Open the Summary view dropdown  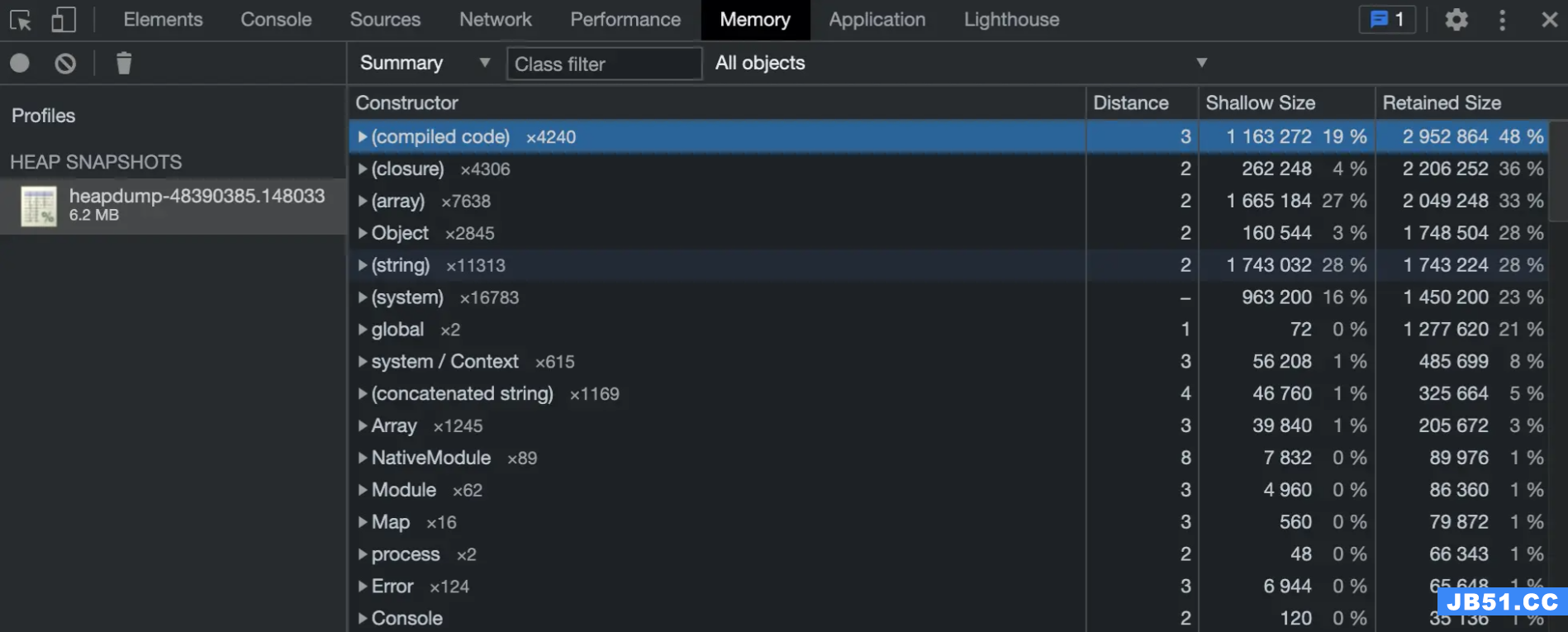[425, 63]
